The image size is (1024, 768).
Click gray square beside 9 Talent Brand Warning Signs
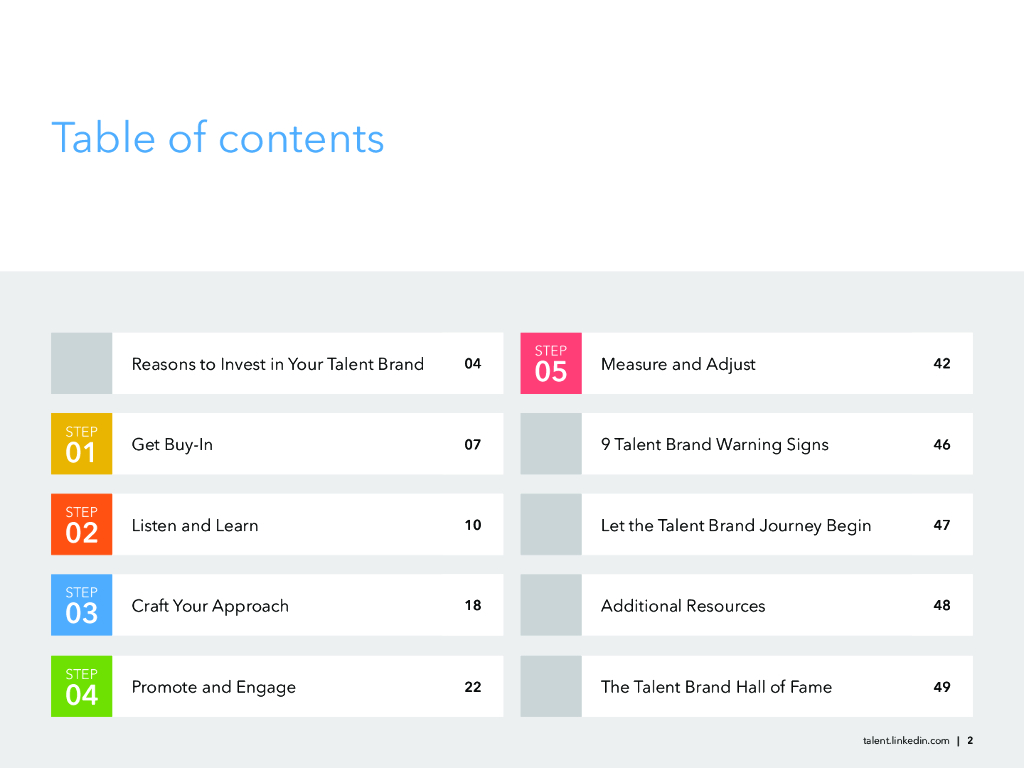[x=551, y=444]
